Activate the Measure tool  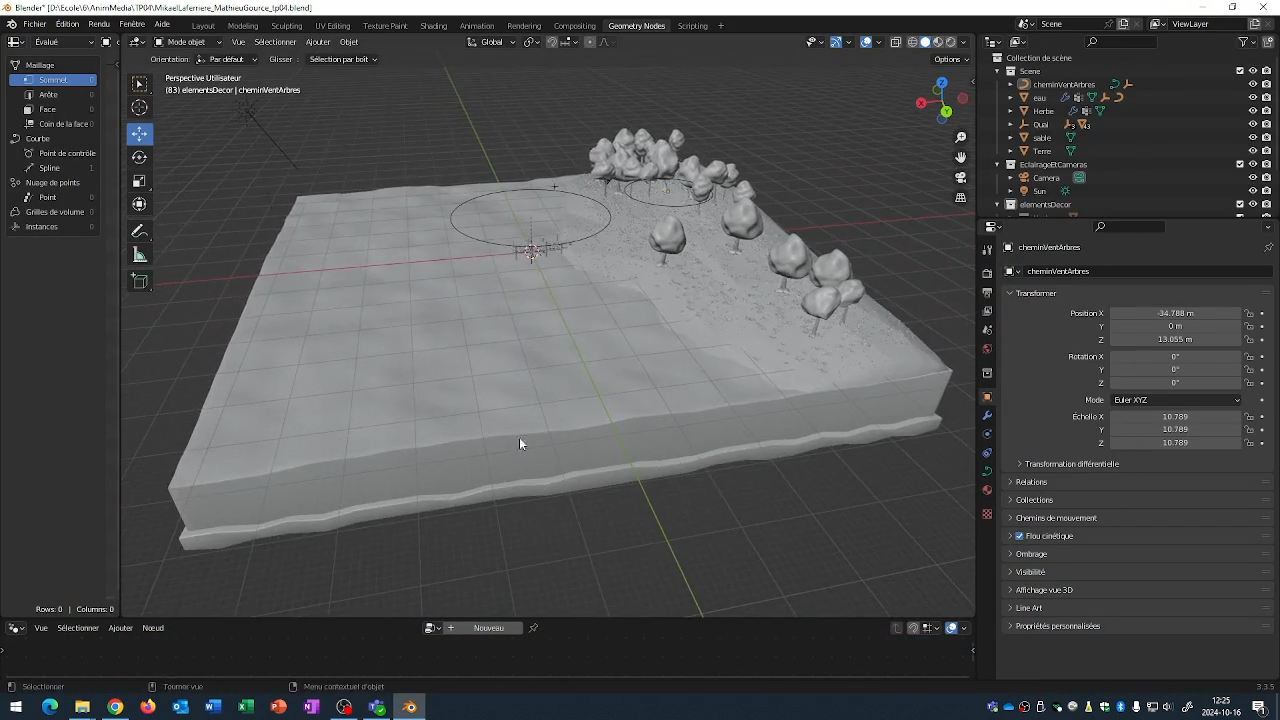(x=140, y=255)
